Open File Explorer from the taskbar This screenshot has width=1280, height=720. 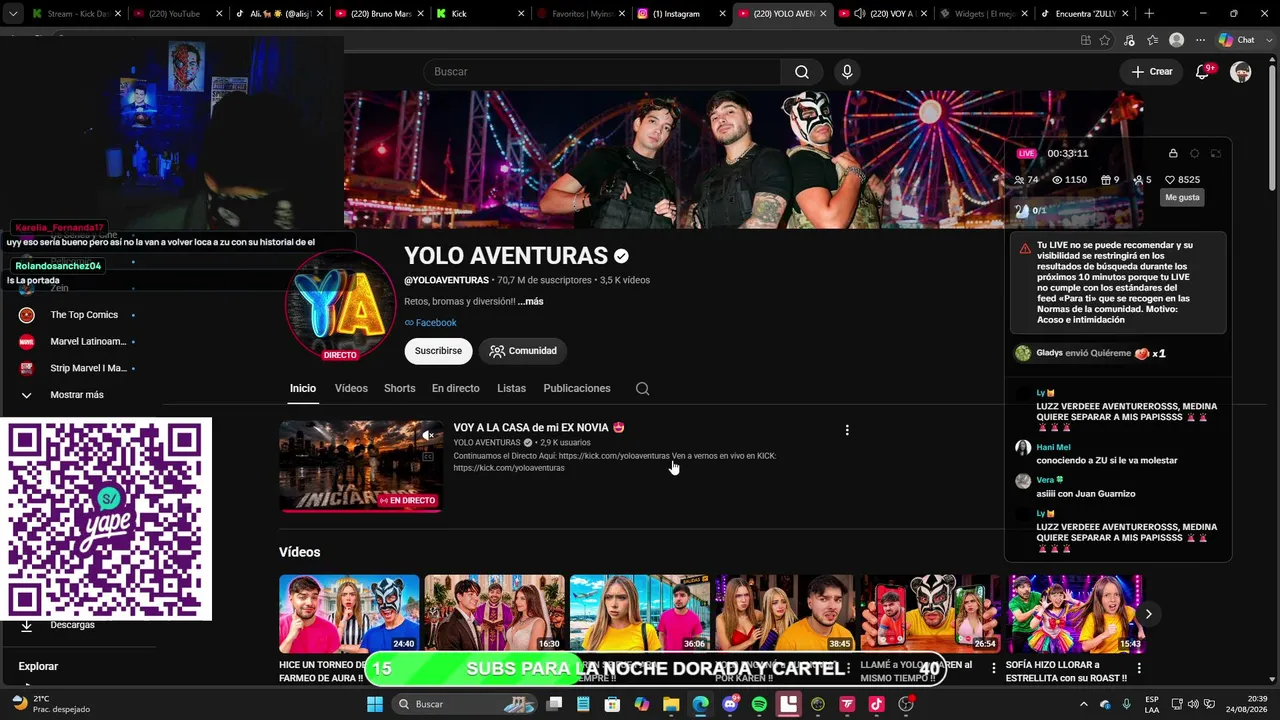tap(671, 704)
